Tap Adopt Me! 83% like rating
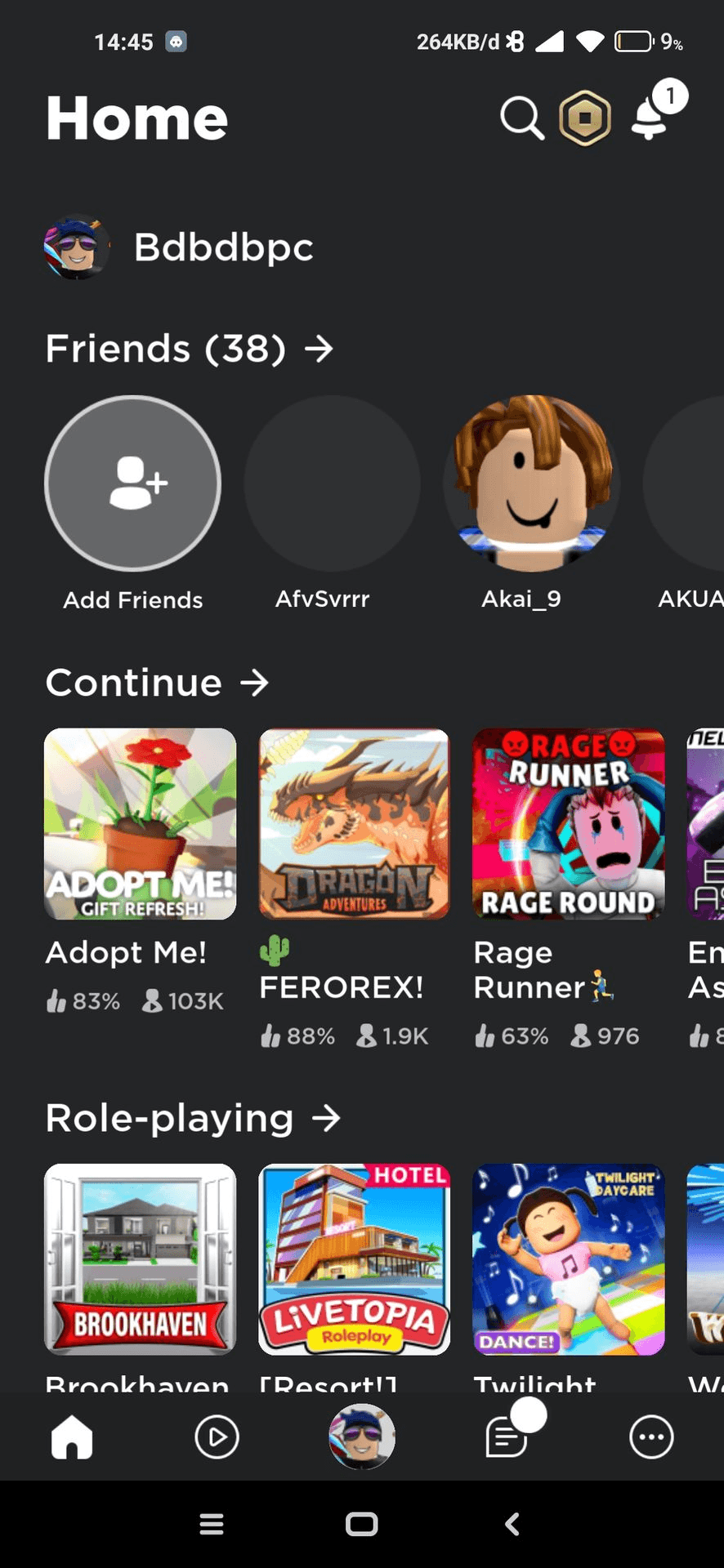Screen dimensions: 724x1568 click(x=83, y=1001)
